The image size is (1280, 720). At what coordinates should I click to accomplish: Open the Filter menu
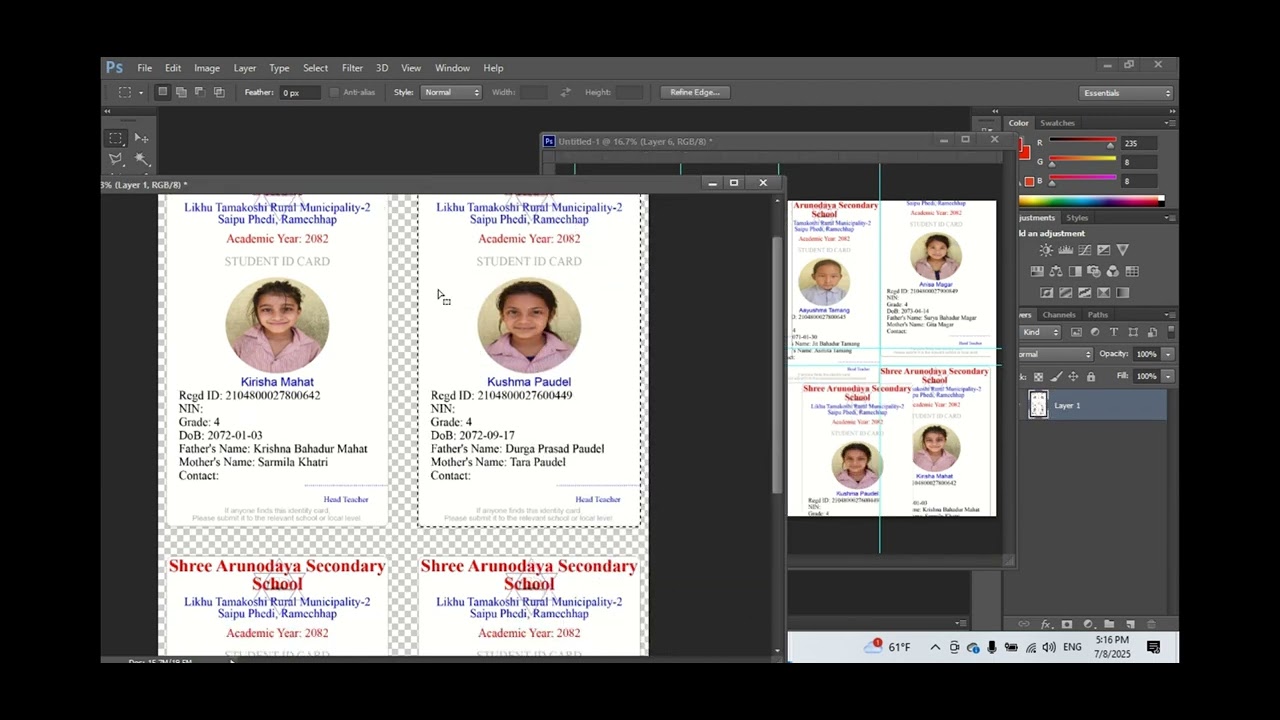pyautogui.click(x=352, y=68)
